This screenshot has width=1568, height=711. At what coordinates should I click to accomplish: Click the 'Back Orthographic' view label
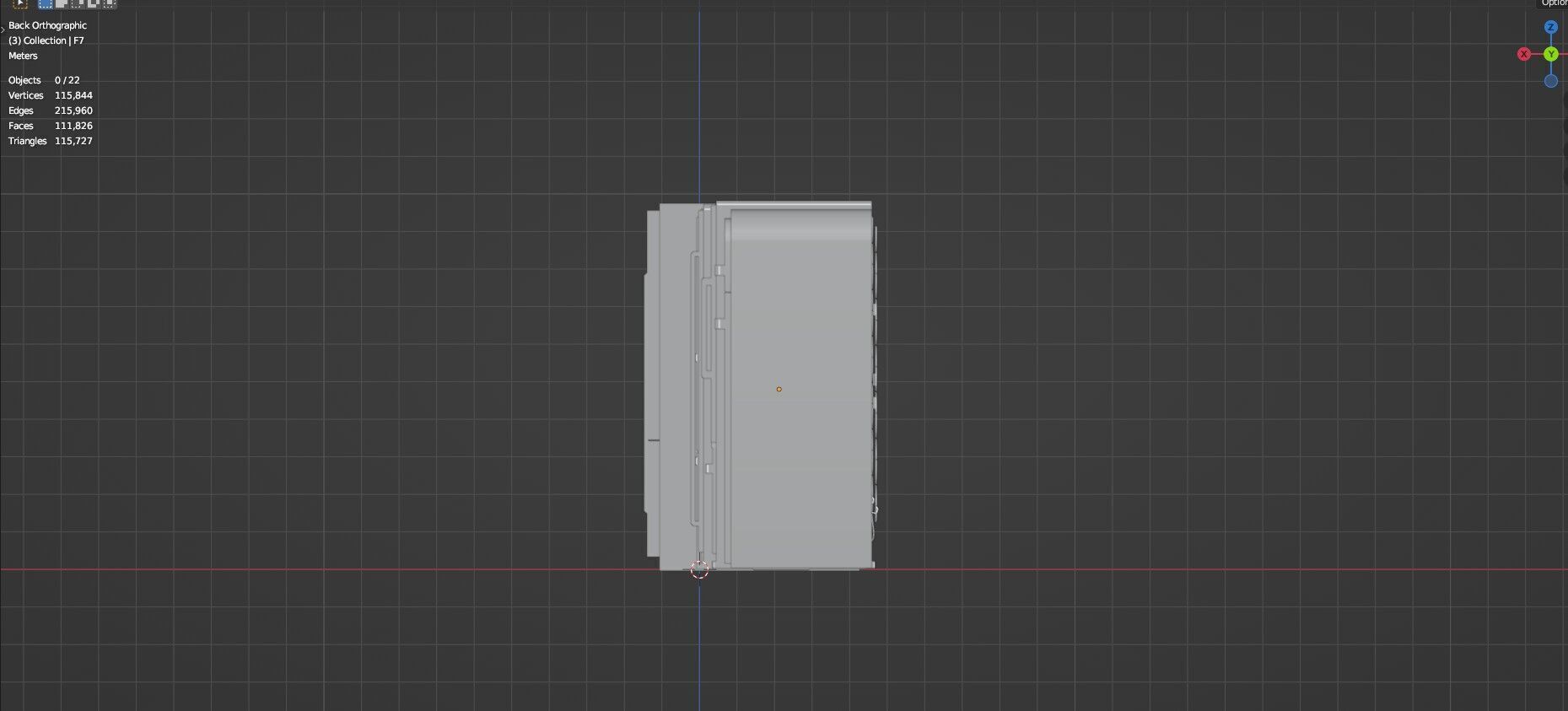click(x=47, y=25)
